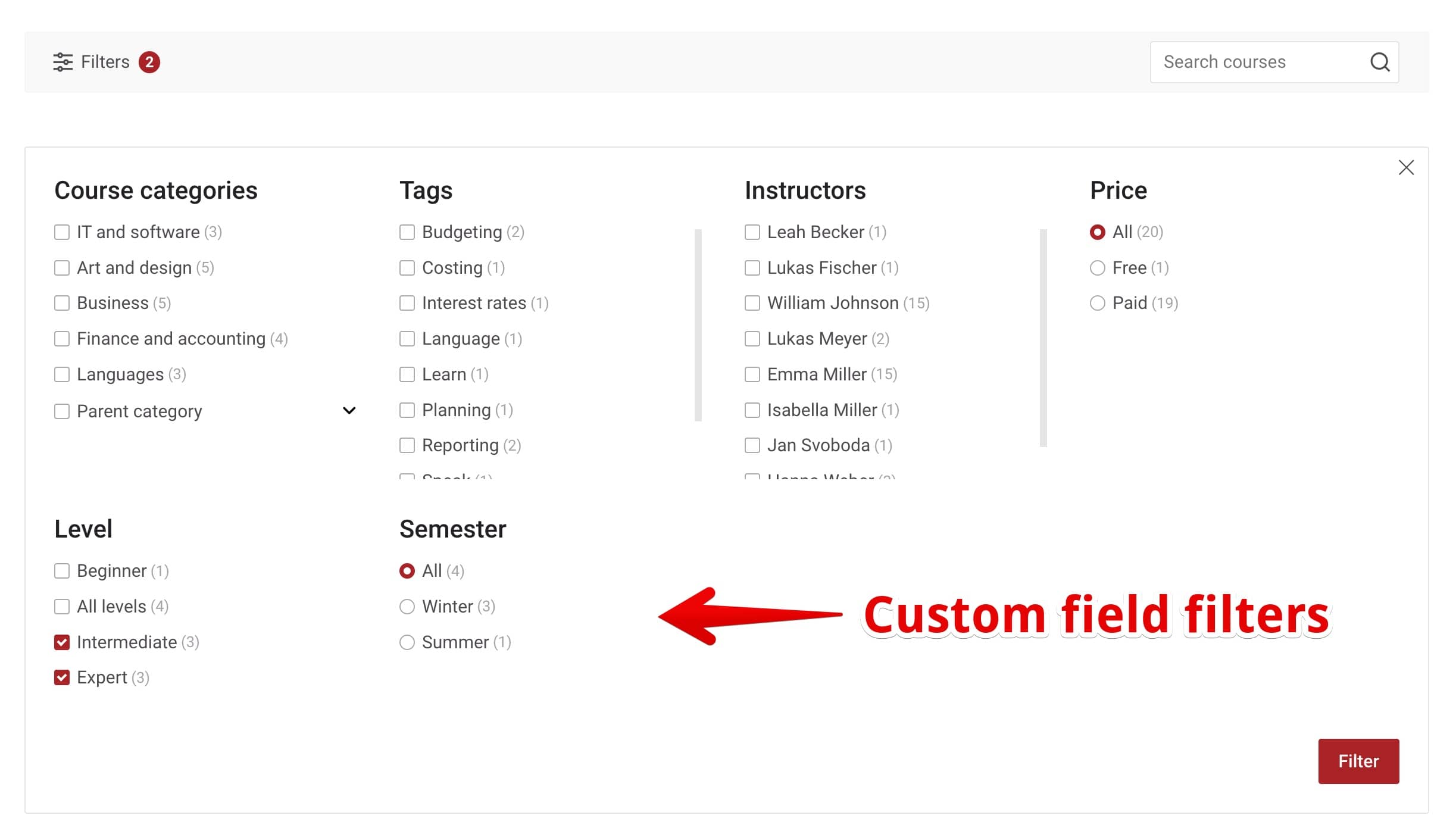Screen dimensions: 1456x837
Task: Uncheck the Expert level checkbox
Action: tap(62, 677)
